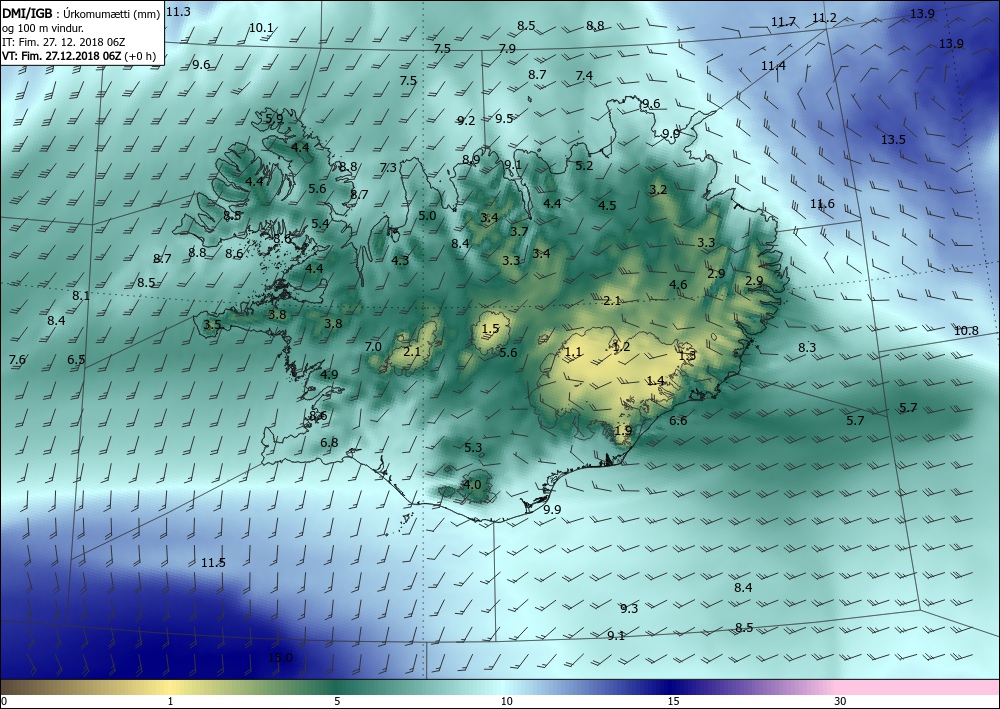This screenshot has width=1000, height=709.
Task: Click the map value '10.1'
Action: 261,27
